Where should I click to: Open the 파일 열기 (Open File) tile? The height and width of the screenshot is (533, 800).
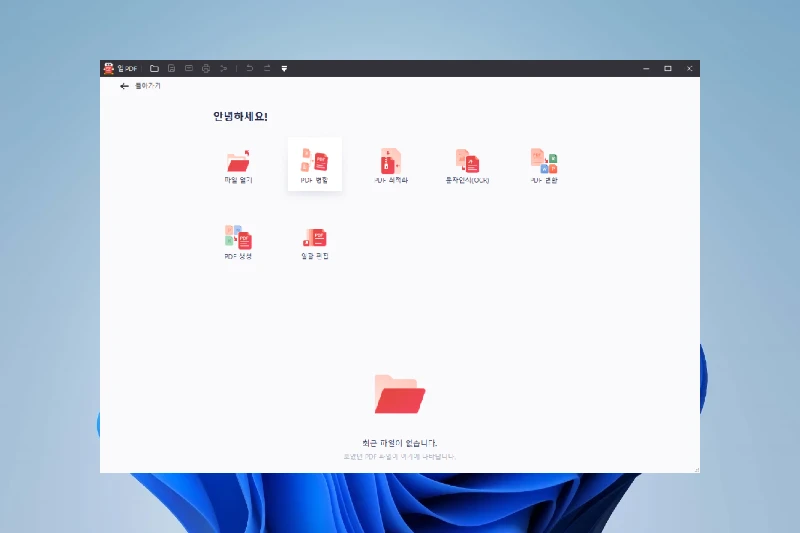[238, 165]
